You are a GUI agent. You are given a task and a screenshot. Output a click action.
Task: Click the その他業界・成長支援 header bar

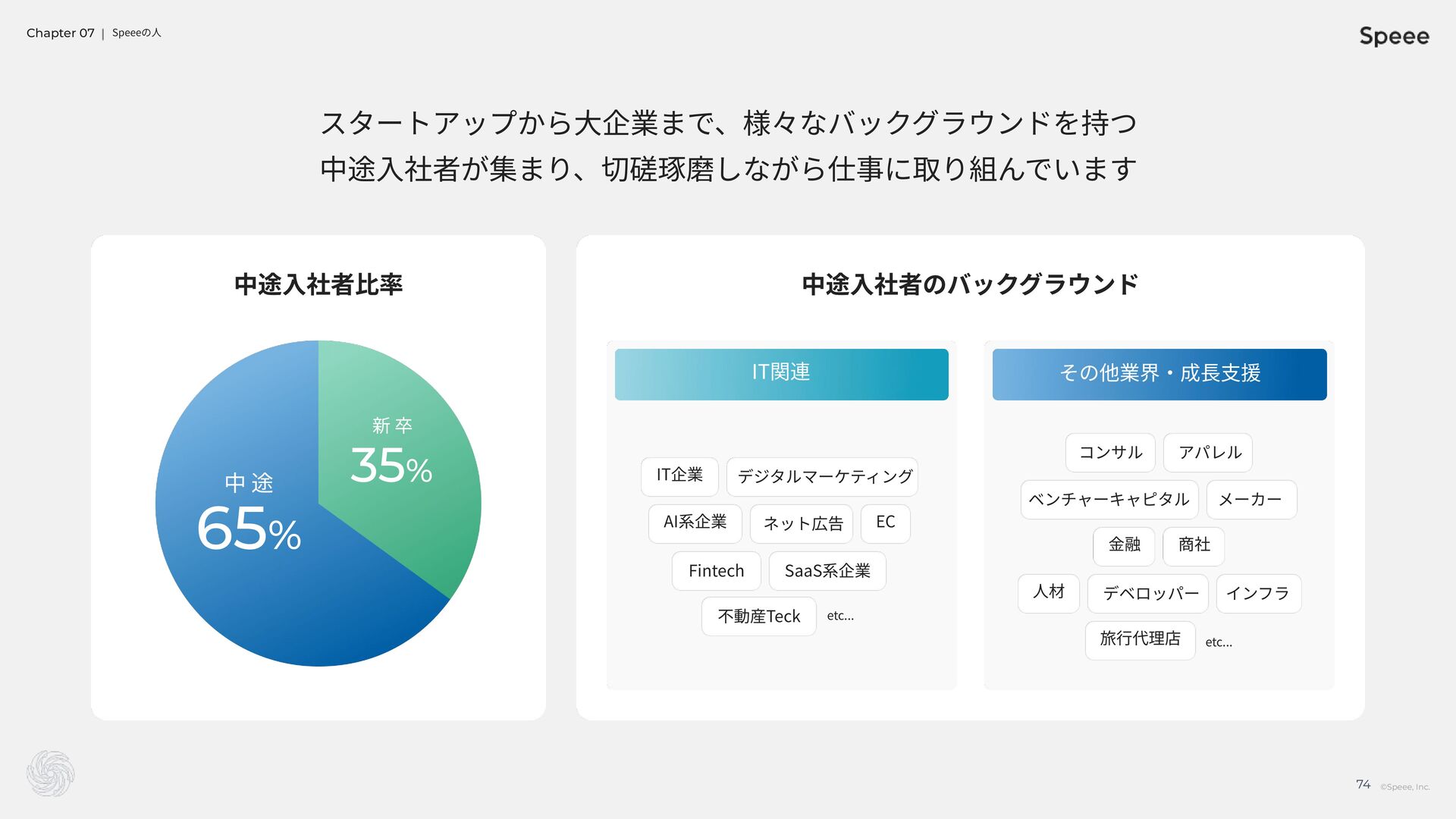(1159, 374)
